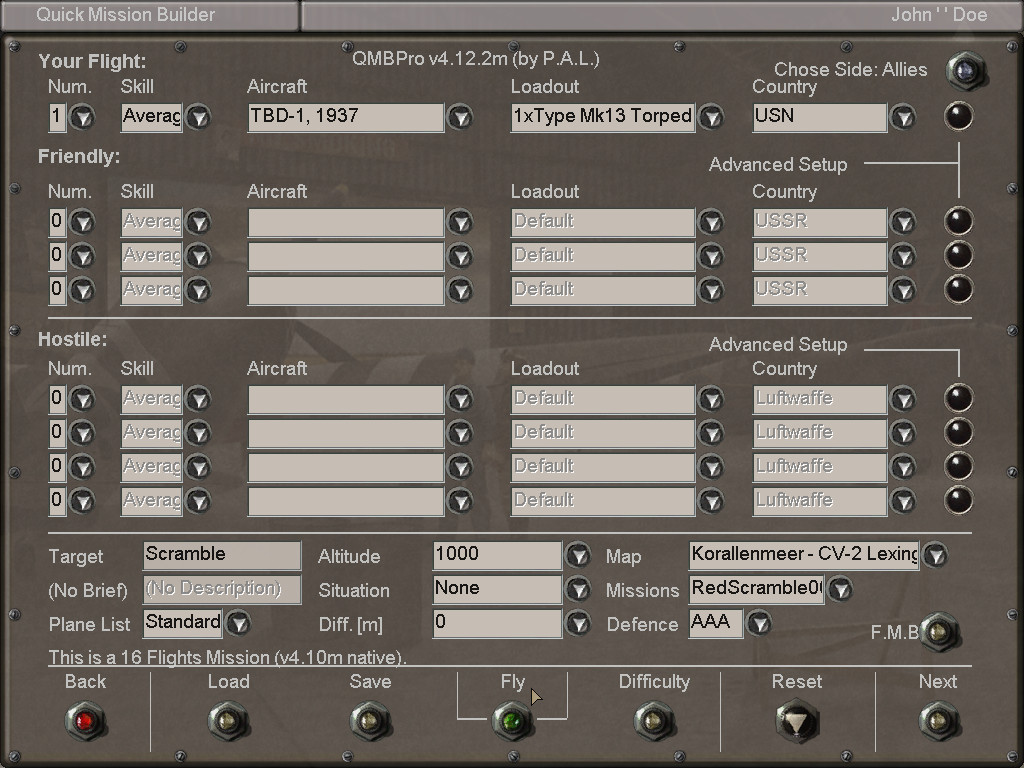Click the Reset triangle button
The image size is (1024, 768).
(796, 721)
